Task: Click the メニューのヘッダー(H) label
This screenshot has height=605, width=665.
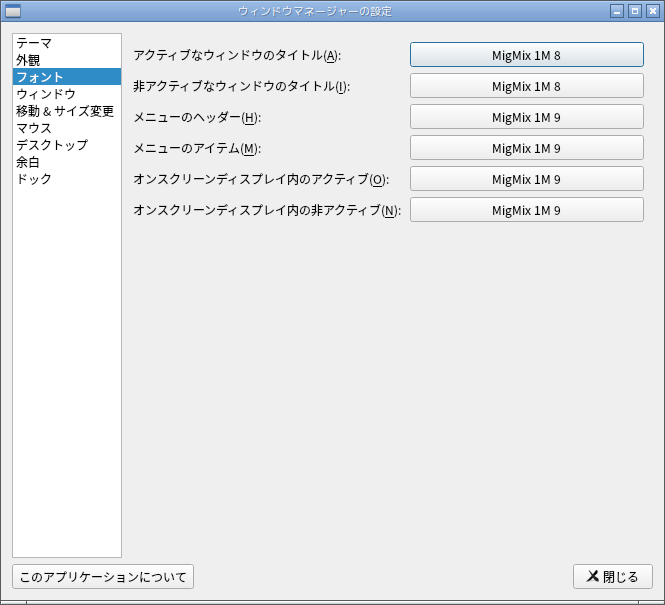Action: coord(197,117)
